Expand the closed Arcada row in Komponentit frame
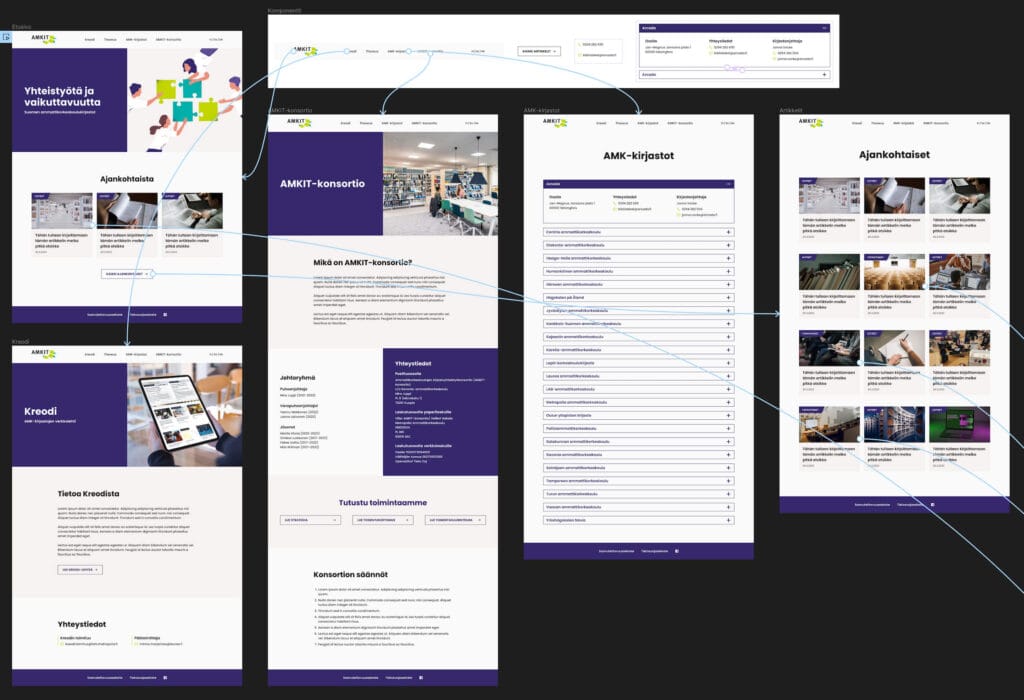 tap(824, 74)
